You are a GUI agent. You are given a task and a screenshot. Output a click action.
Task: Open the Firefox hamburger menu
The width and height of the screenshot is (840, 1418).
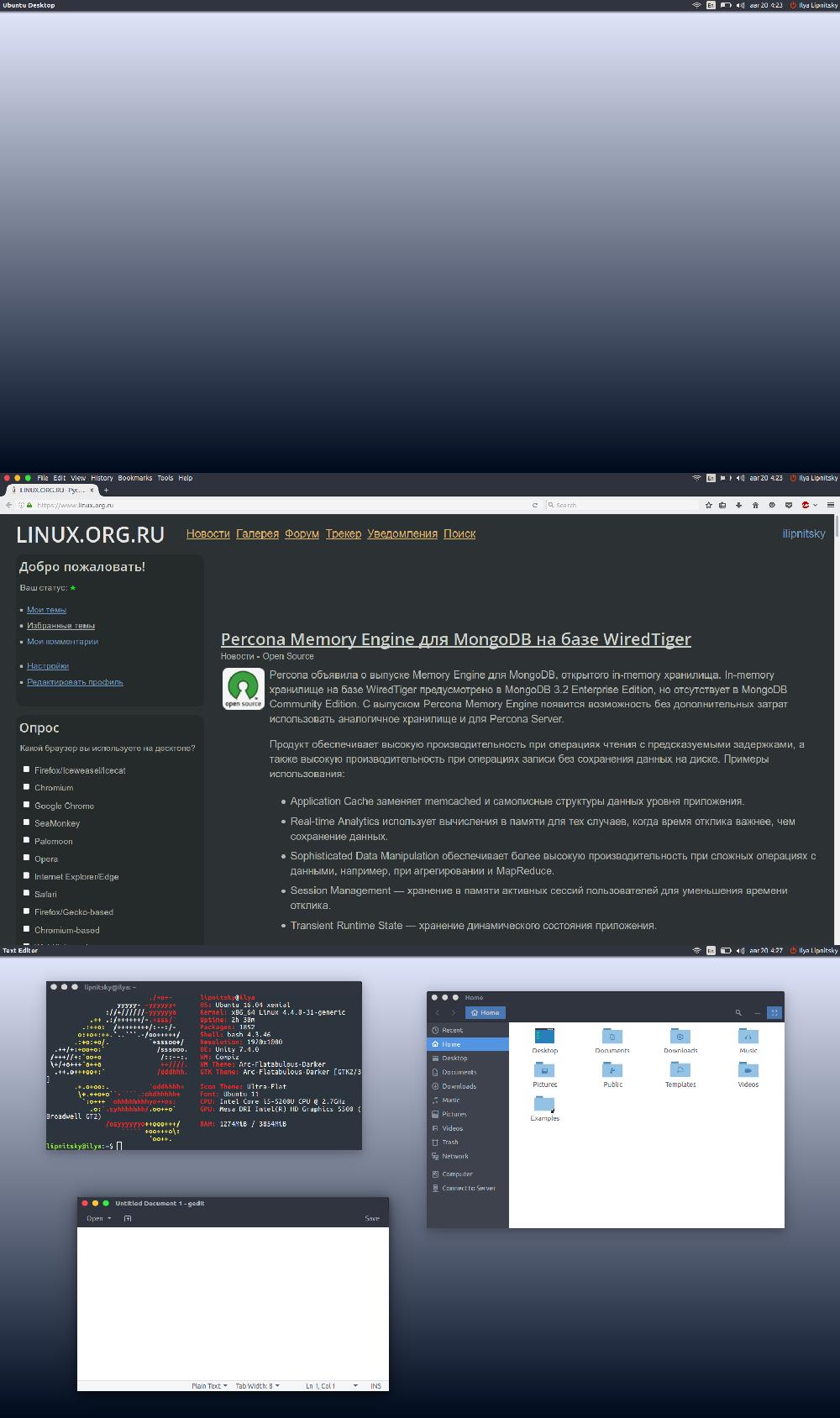point(831,505)
